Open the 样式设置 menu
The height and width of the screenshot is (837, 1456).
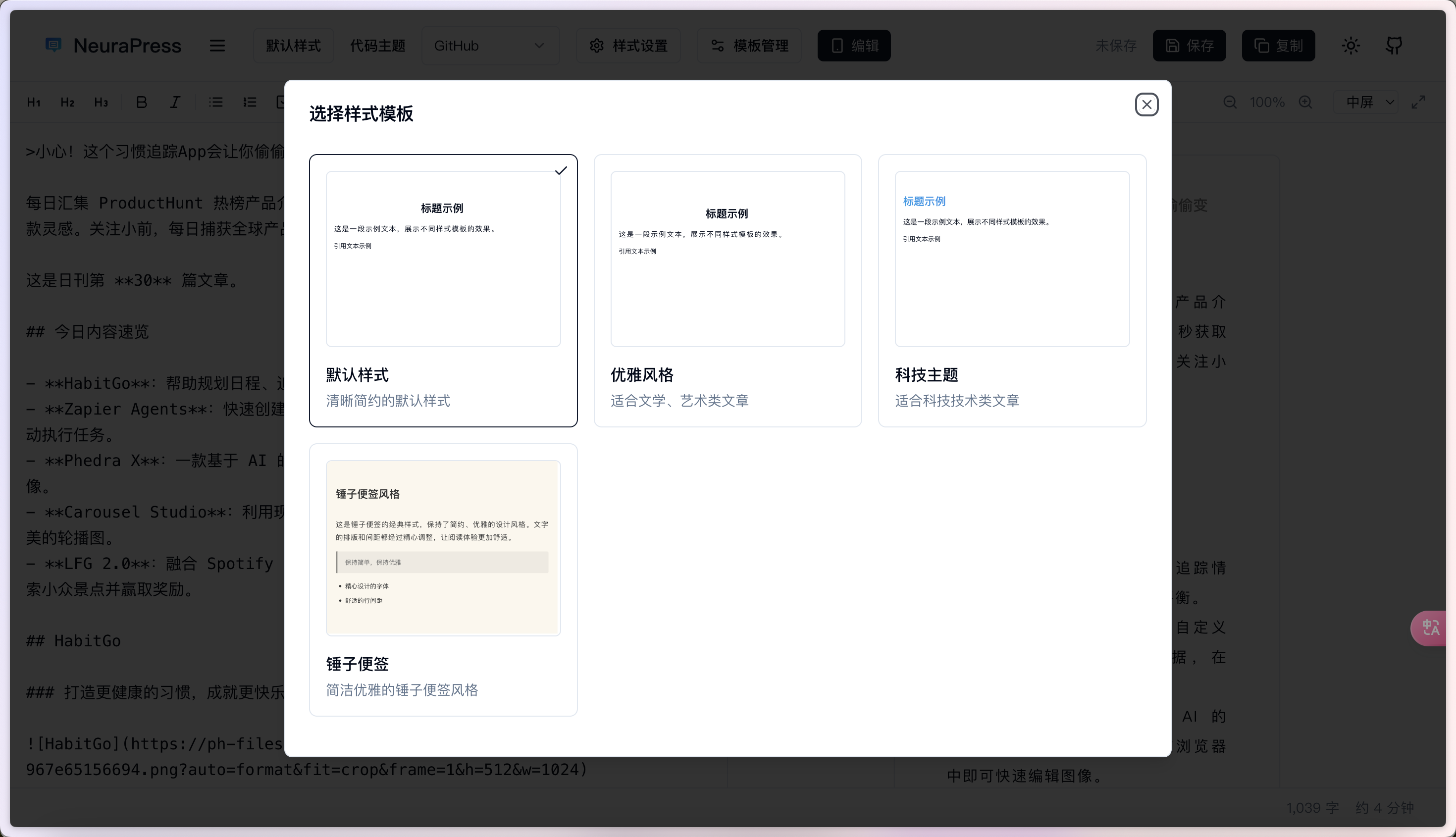pos(628,46)
